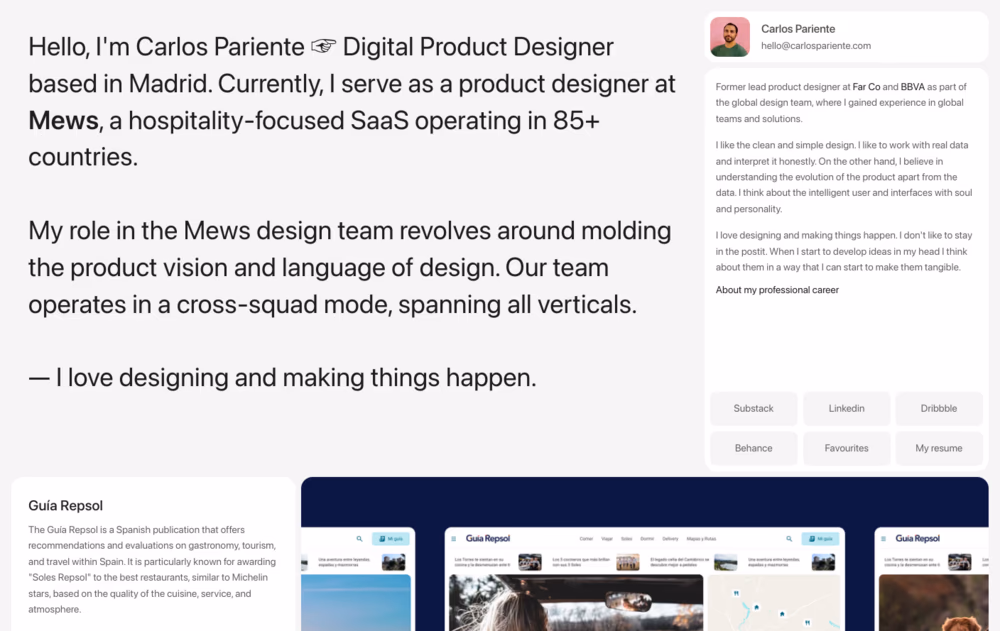Select 'Delivery' in the mockup navigation

[x=670, y=538]
